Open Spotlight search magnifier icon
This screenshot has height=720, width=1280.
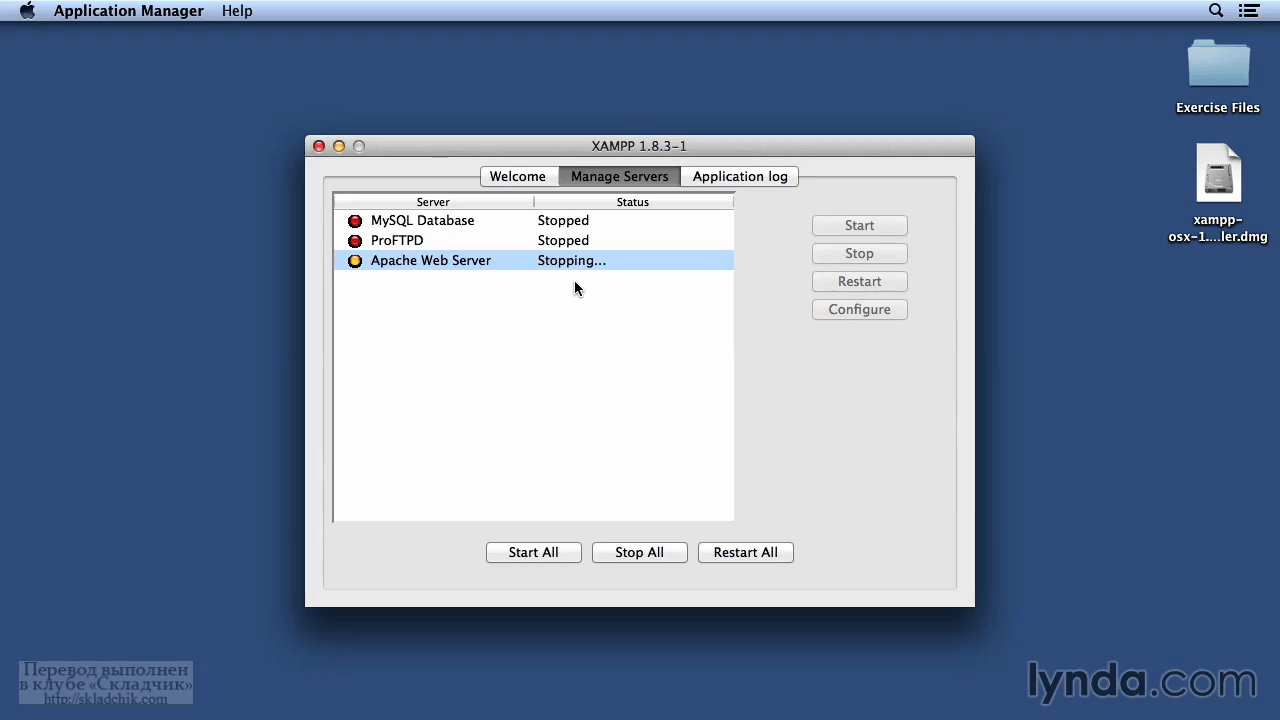coord(1216,11)
